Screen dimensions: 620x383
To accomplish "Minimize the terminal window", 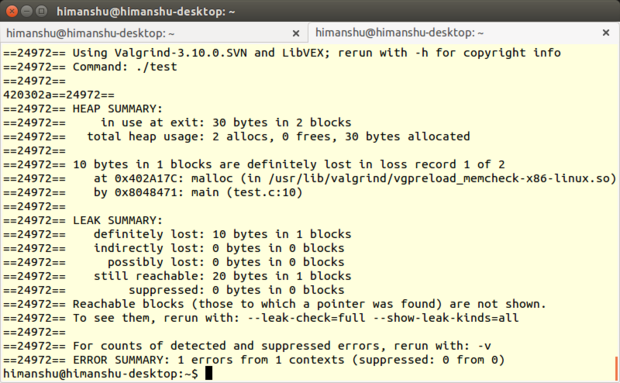I will [26, 11].
